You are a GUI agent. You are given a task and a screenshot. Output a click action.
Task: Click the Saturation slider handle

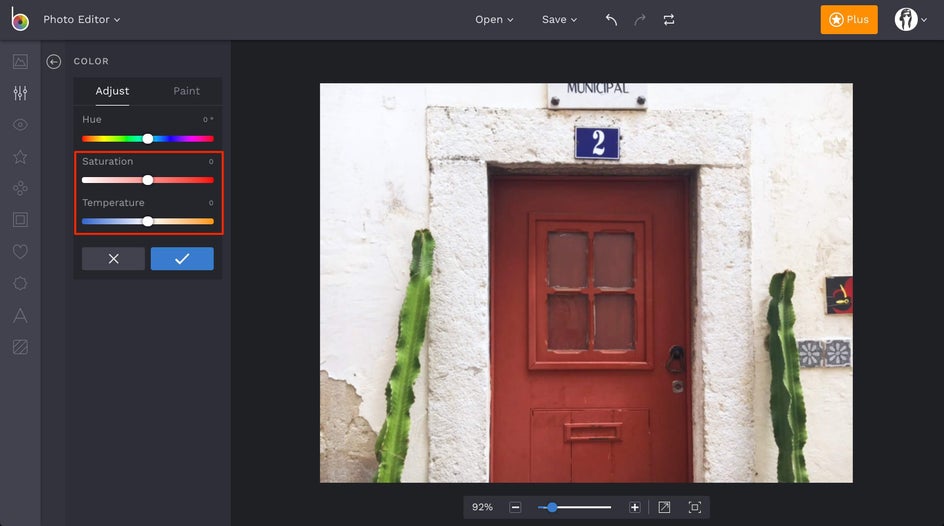148,180
